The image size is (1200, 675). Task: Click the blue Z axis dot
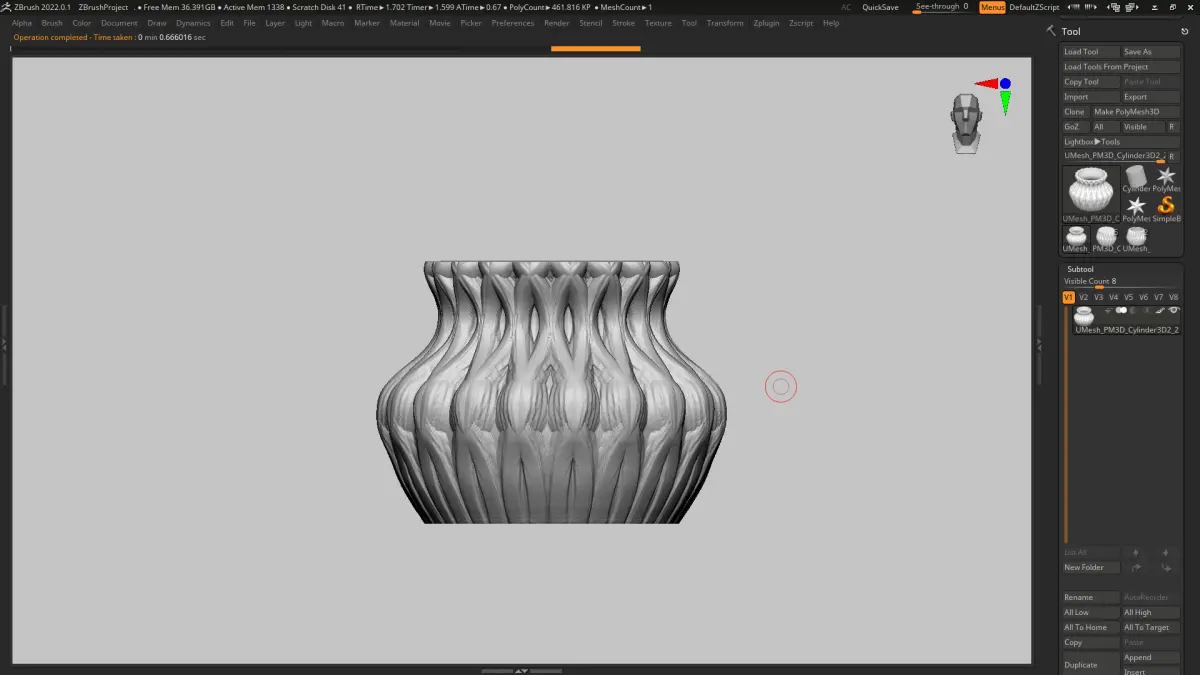click(x=1005, y=84)
